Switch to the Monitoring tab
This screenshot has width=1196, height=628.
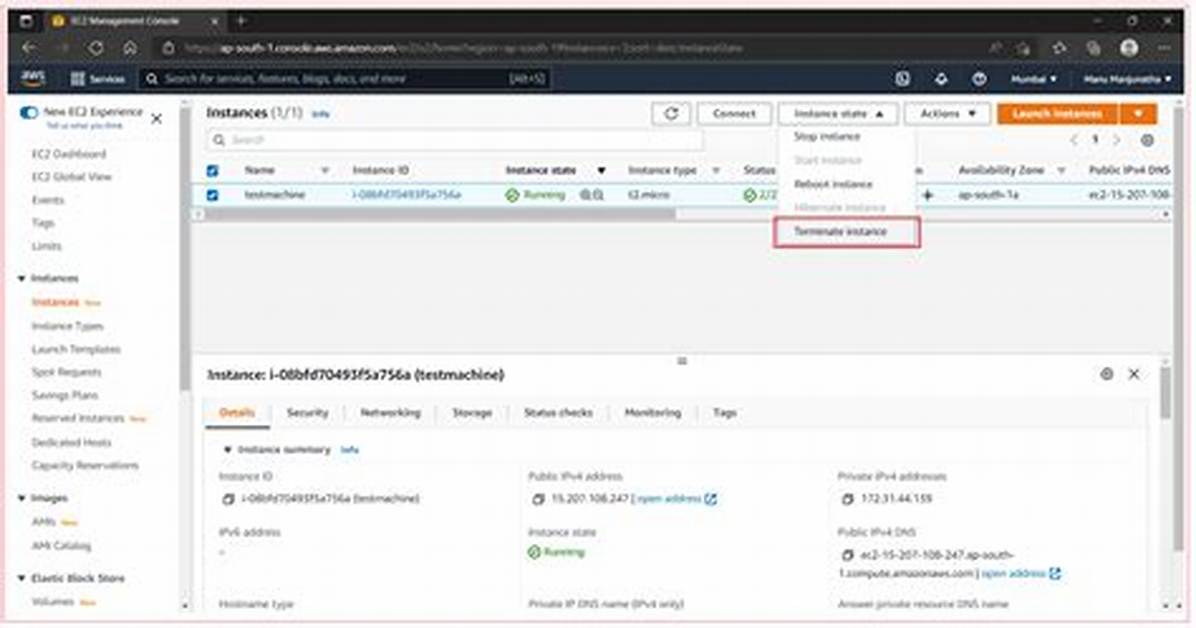(653, 413)
